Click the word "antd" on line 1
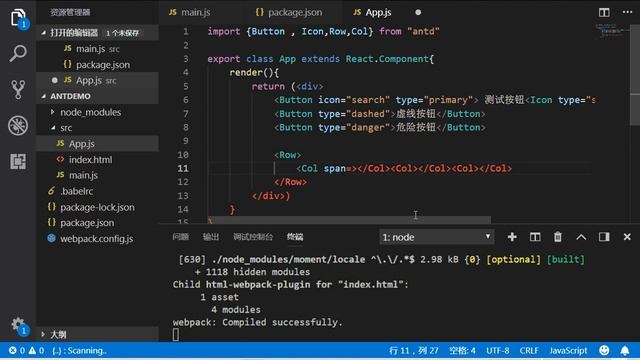 (x=423, y=31)
